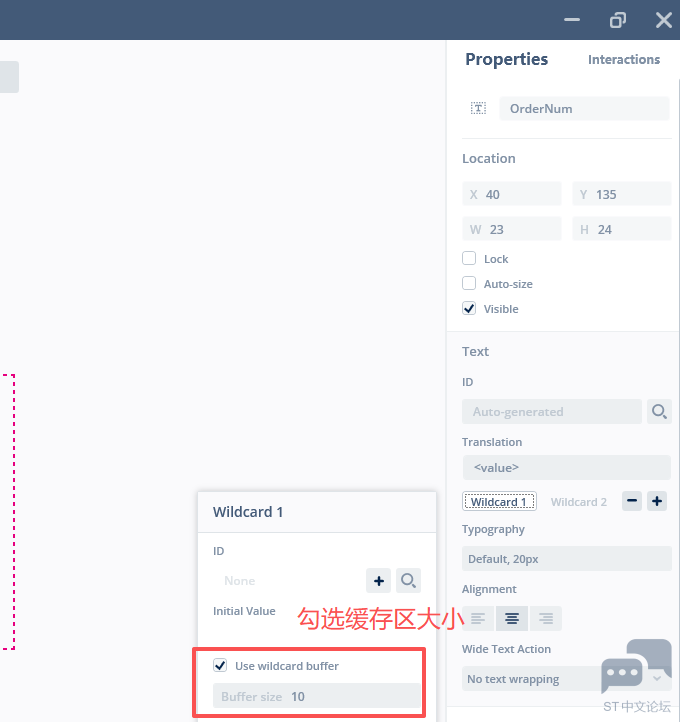The width and height of the screenshot is (680, 722).
Task: Click the search icon in Wildcard 1 panel
Action: (x=408, y=580)
